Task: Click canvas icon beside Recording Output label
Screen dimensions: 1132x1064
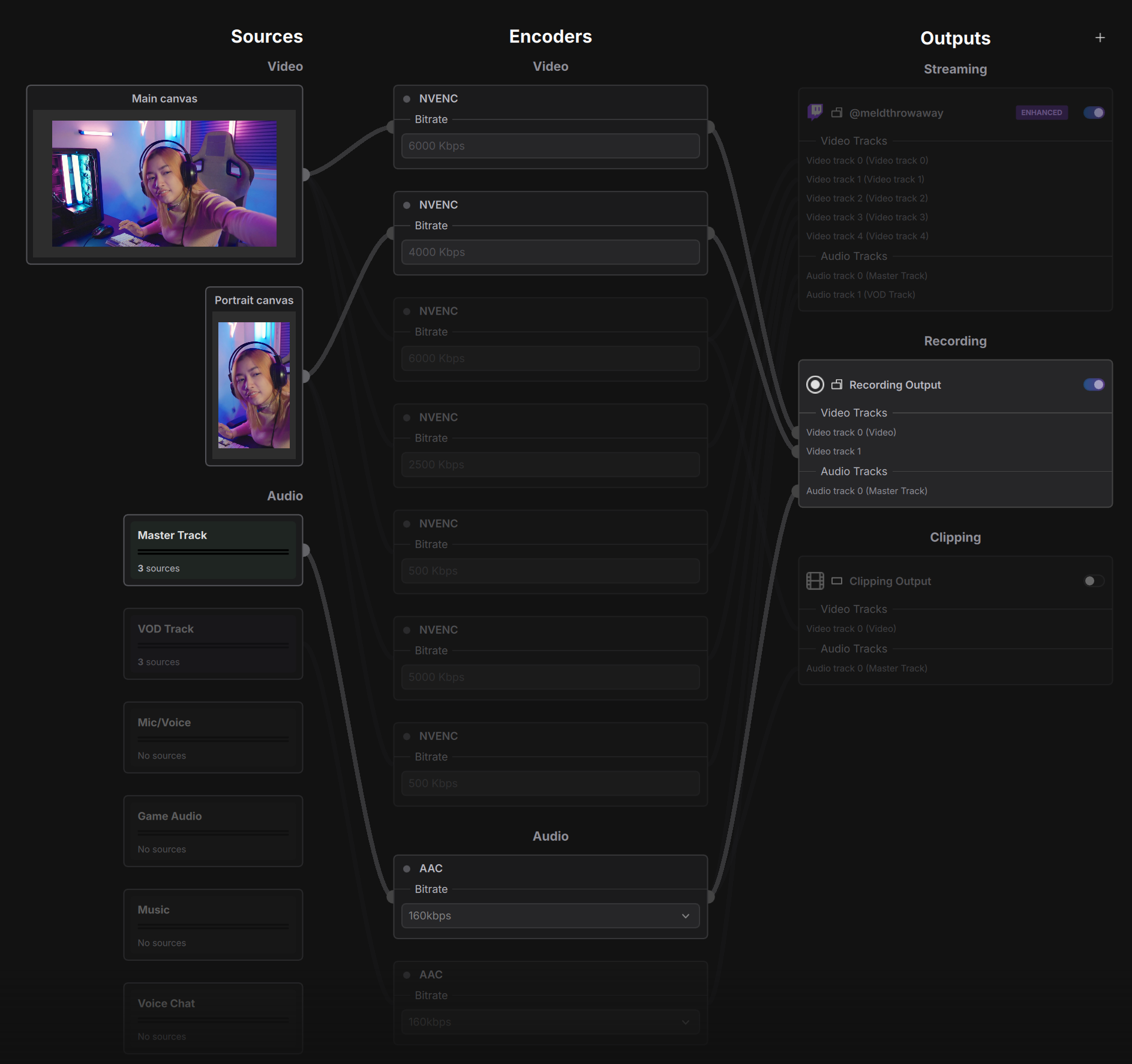Action: click(x=837, y=385)
